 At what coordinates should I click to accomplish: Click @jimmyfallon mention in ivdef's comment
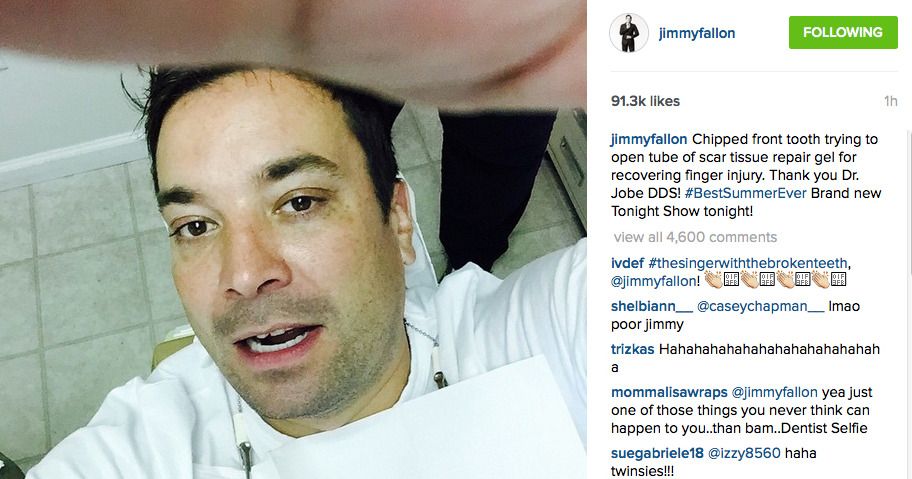click(653, 281)
